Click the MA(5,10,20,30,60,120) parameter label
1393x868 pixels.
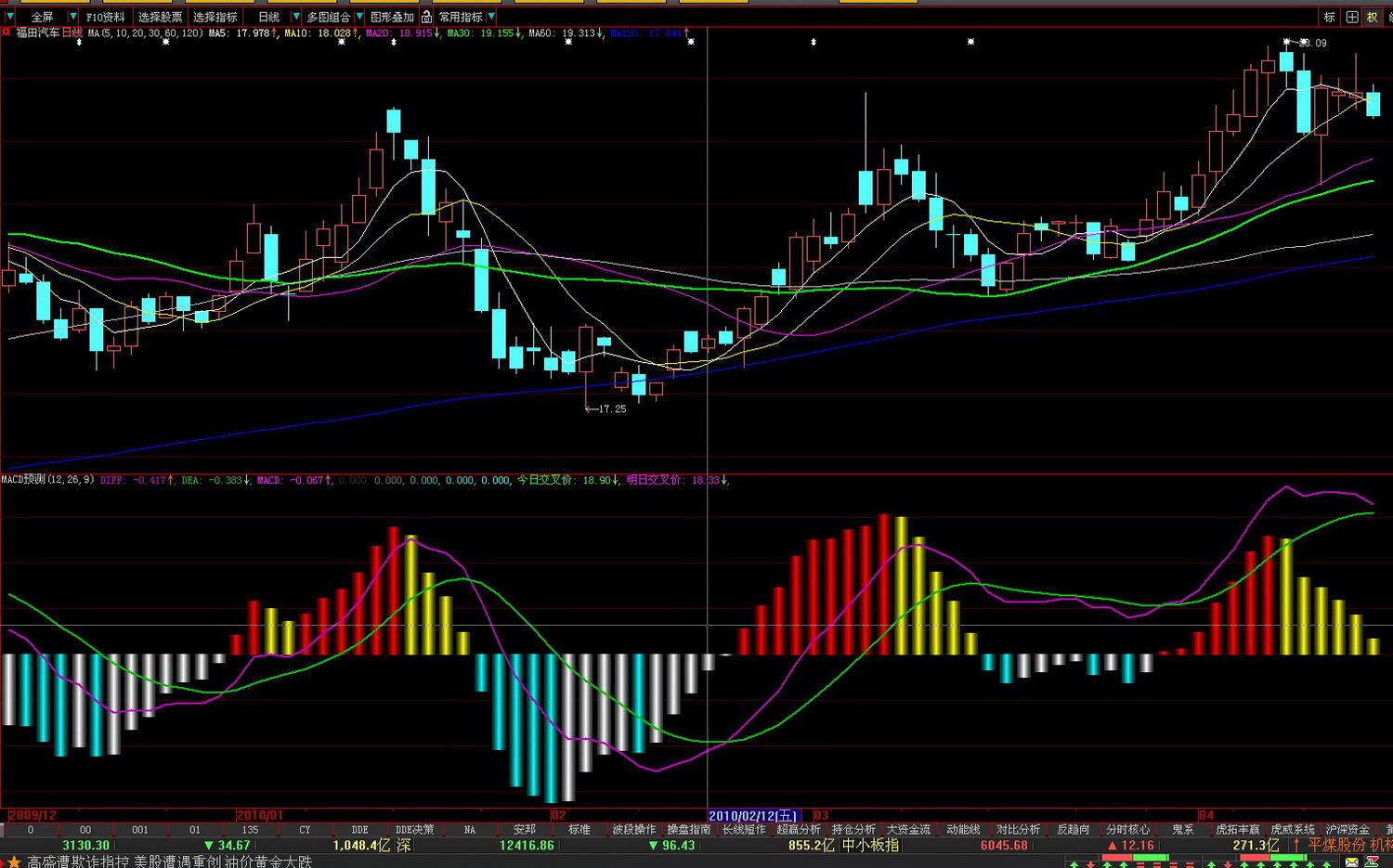pyautogui.click(x=146, y=33)
